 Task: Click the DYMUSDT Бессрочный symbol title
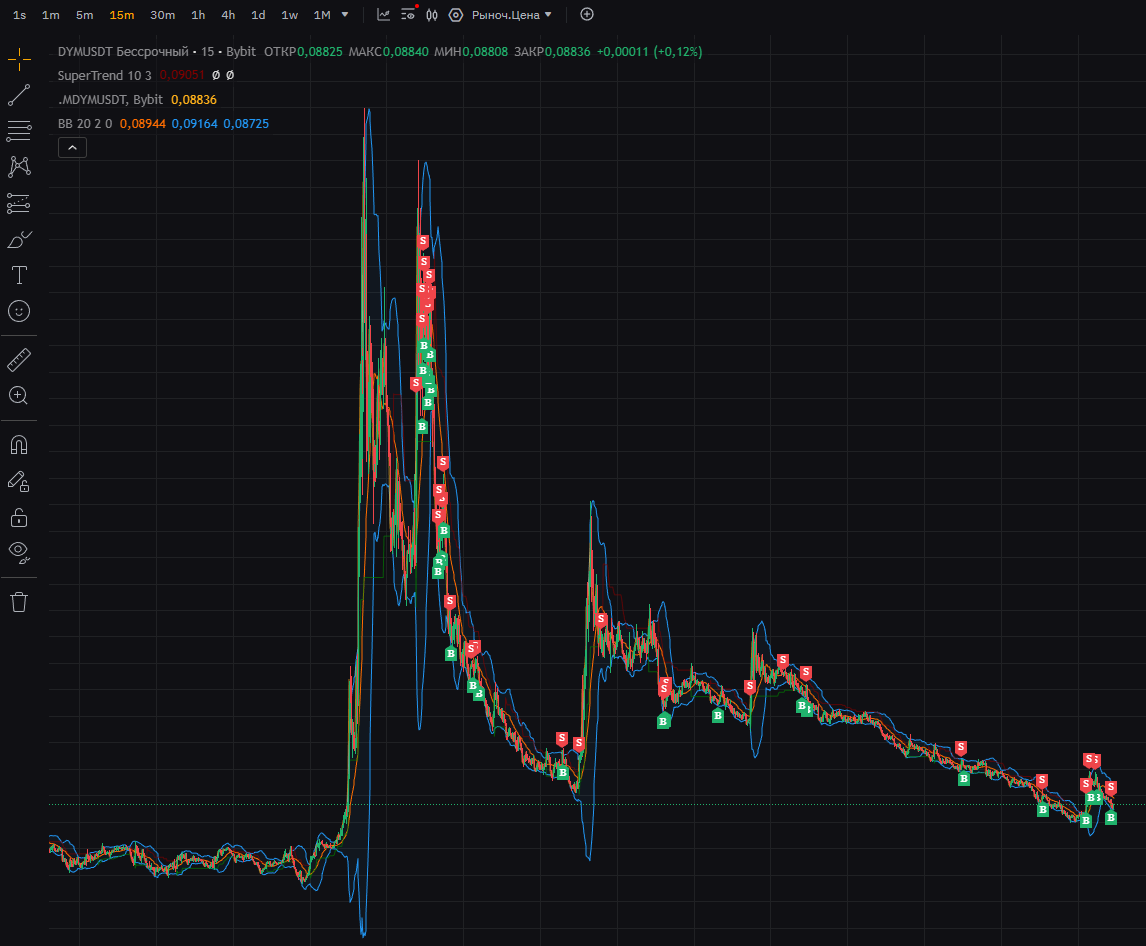pos(123,52)
